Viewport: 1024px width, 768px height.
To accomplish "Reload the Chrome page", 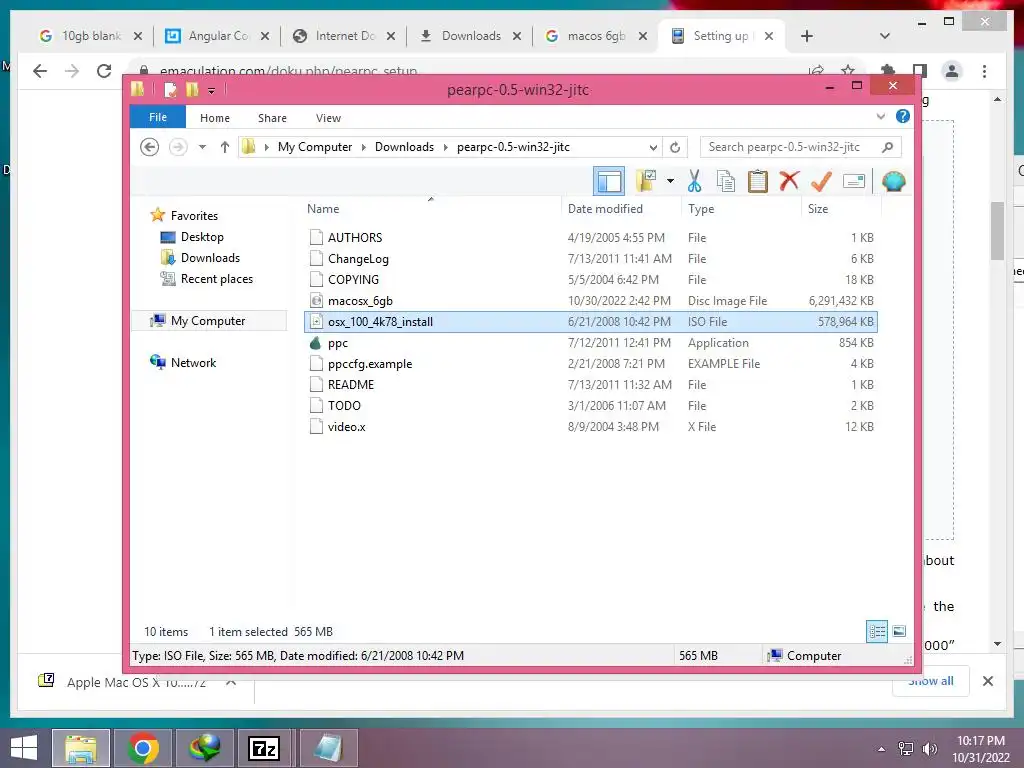I will coord(104,71).
